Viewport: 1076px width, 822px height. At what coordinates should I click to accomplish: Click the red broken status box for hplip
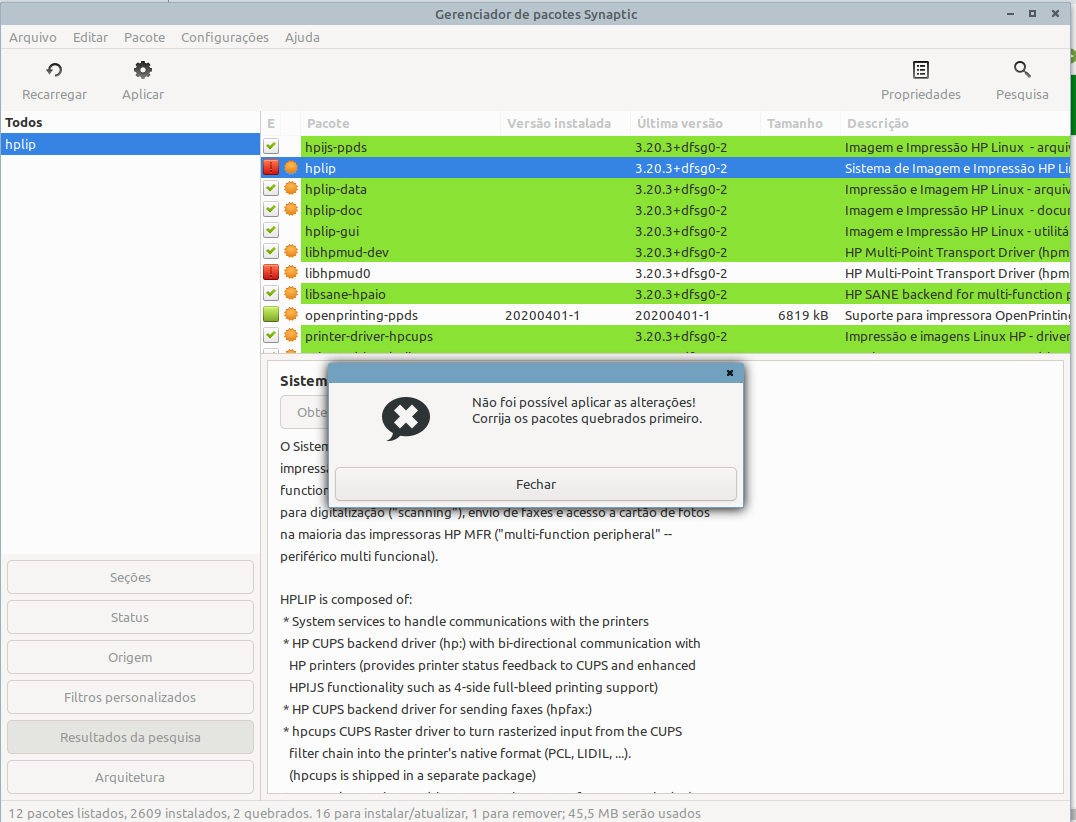click(x=271, y=167)
